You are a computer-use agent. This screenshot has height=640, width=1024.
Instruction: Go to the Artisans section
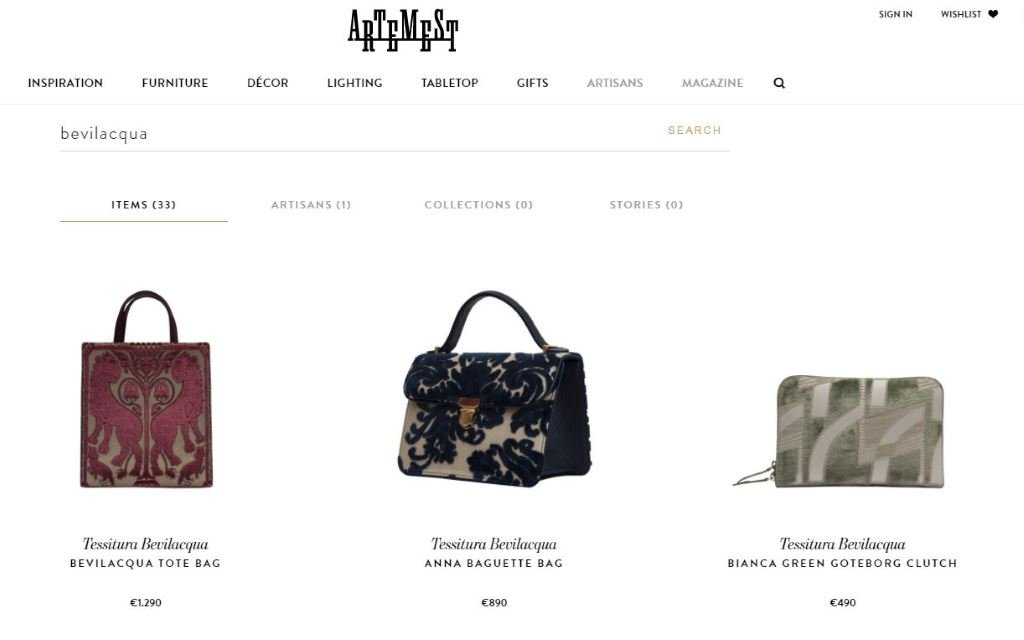[x=615, y=83]
